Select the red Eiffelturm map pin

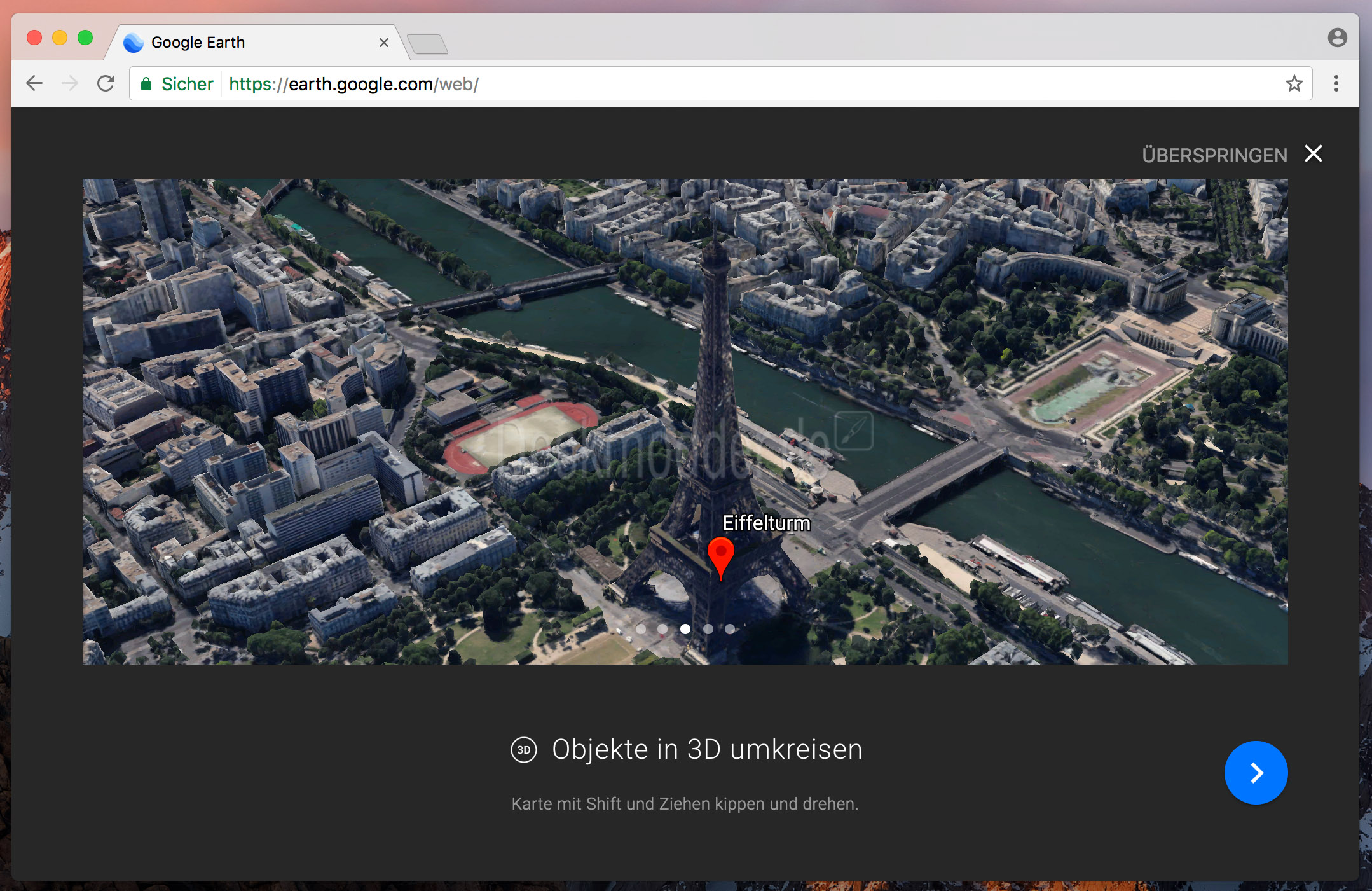720,558
